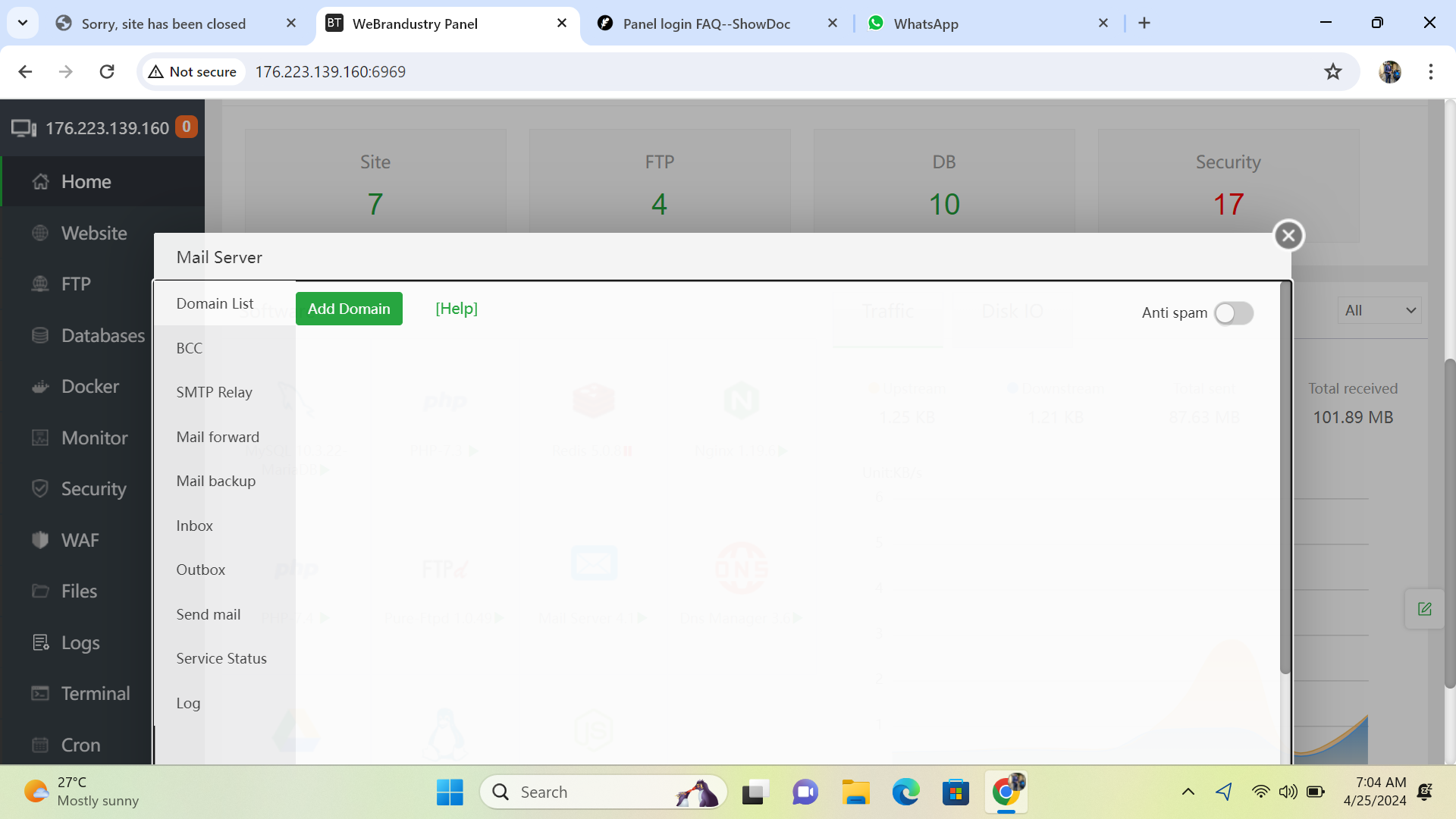Enable the Anti spam toggle
Image resolution: width=1456 pixels, height=819 pixels.
1234,313
